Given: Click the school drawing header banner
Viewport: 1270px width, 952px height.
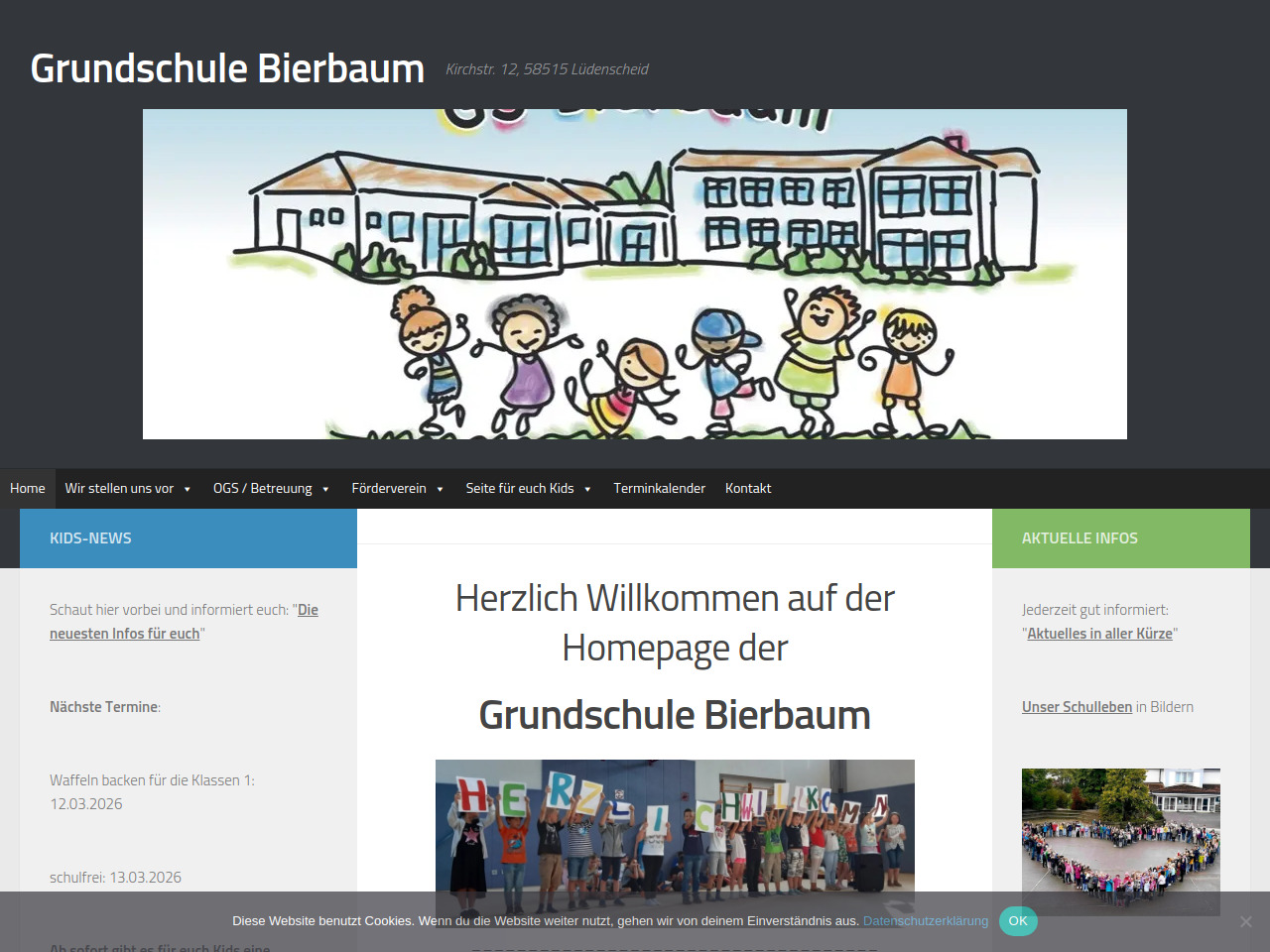Looking at the screenshot, I should (x=635, y=274).
